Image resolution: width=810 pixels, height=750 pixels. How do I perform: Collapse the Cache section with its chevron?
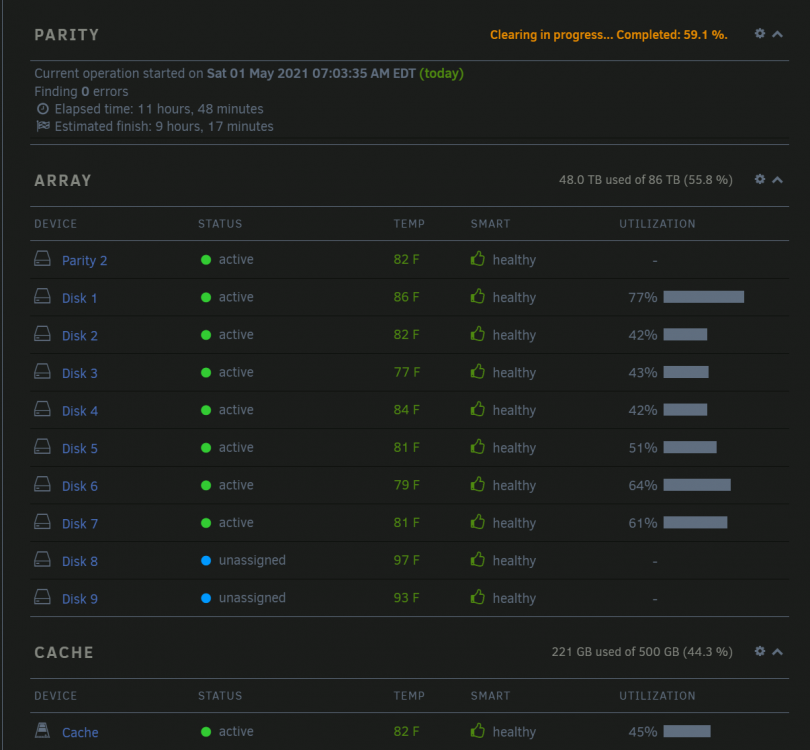[777, 652]
